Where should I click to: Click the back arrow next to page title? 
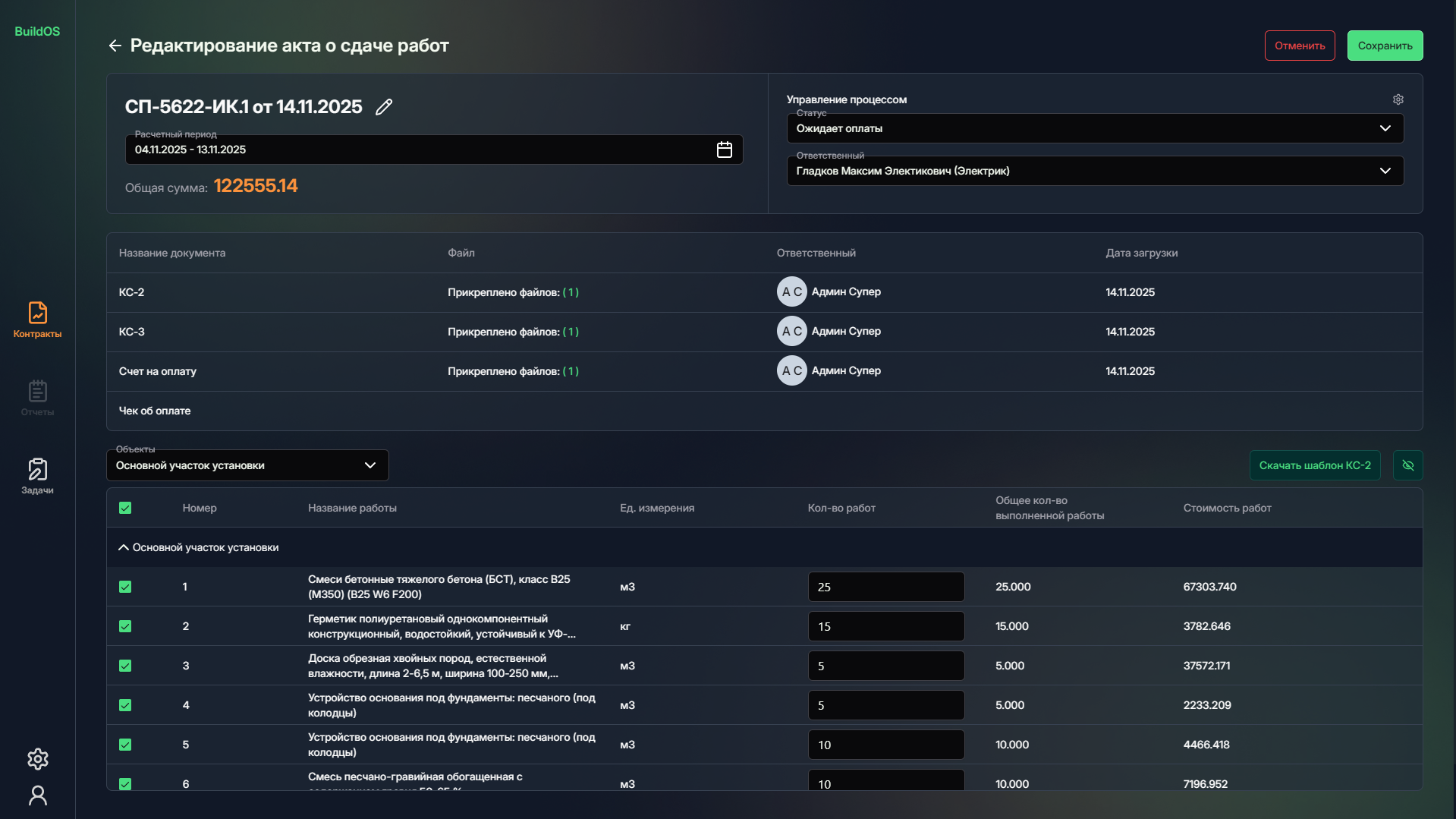tap(115, 46)
